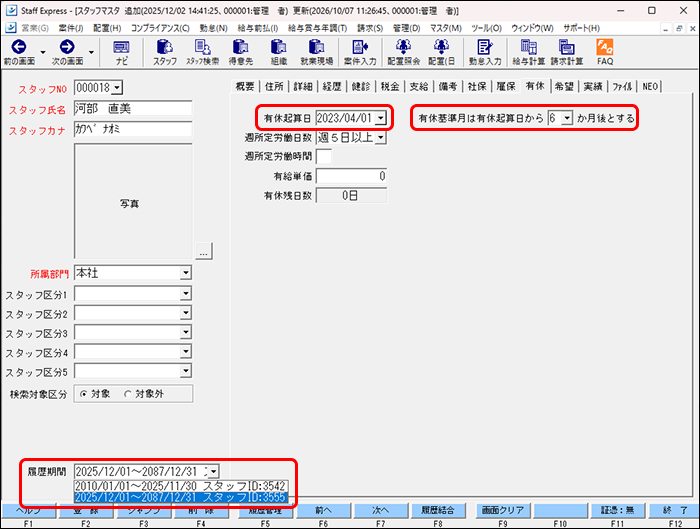Open the 有休基準月 months dropdown
This screenshot has height=529, width=700.
coord(567,118)
